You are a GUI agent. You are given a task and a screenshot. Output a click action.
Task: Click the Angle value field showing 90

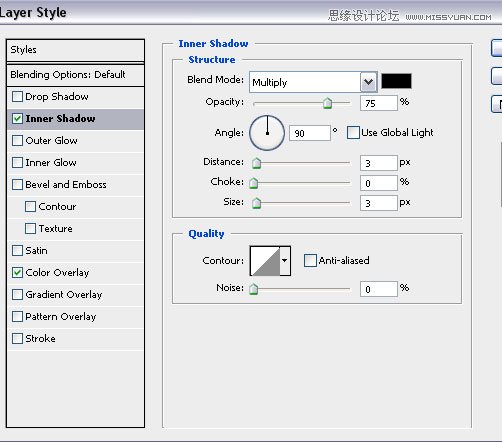coord(310,133)
